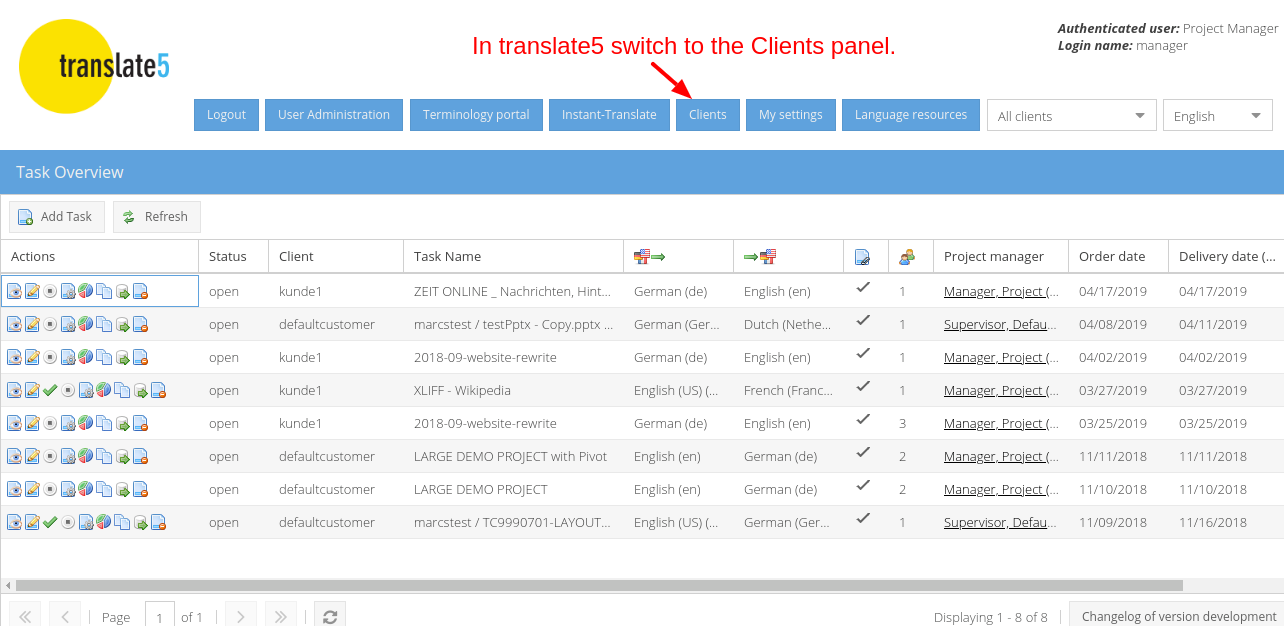Click the task grid horizontal scrollbar

point(599,585)
